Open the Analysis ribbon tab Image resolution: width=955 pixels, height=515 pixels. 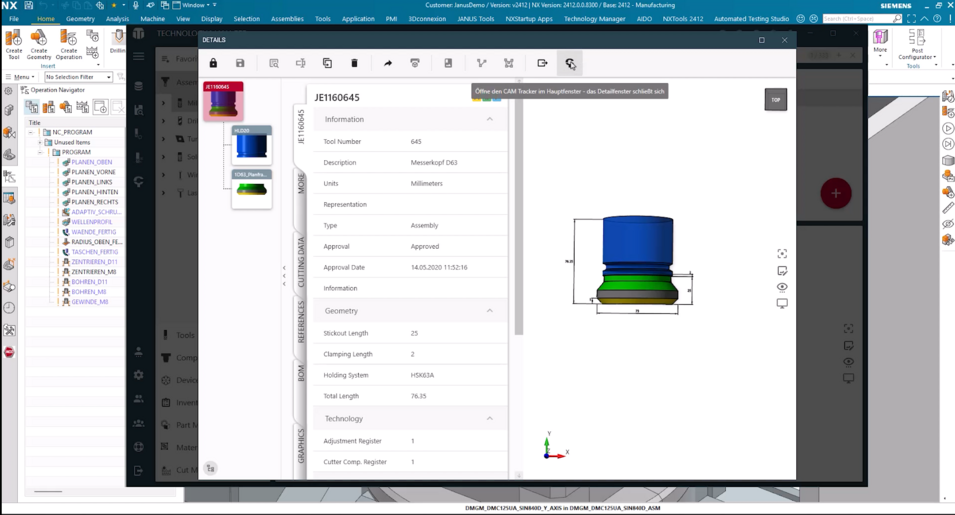pyautogui.click(x=118, y=19)
